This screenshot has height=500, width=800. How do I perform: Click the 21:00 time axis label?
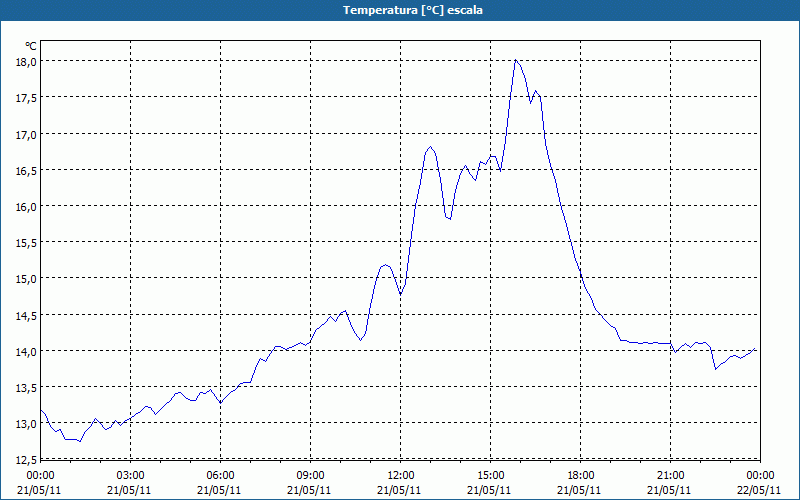point(670,476)
